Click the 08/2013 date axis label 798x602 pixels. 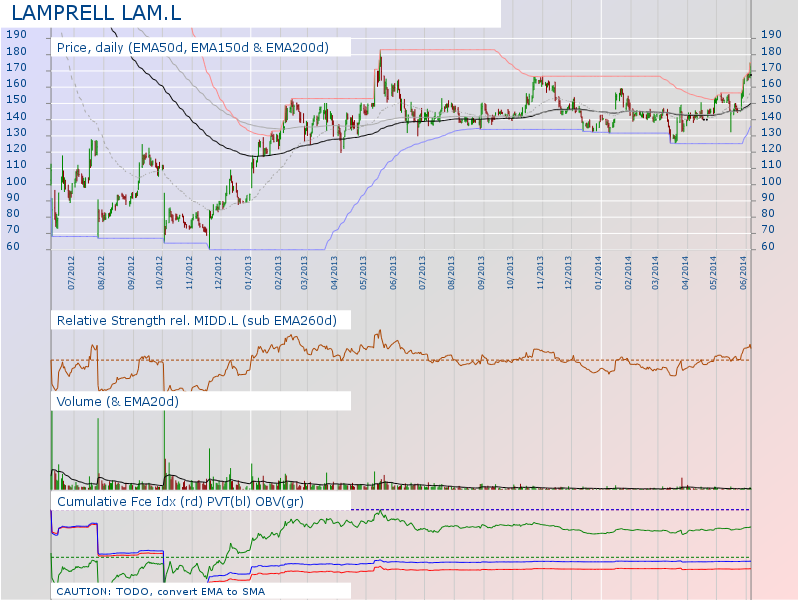point(451,273)
